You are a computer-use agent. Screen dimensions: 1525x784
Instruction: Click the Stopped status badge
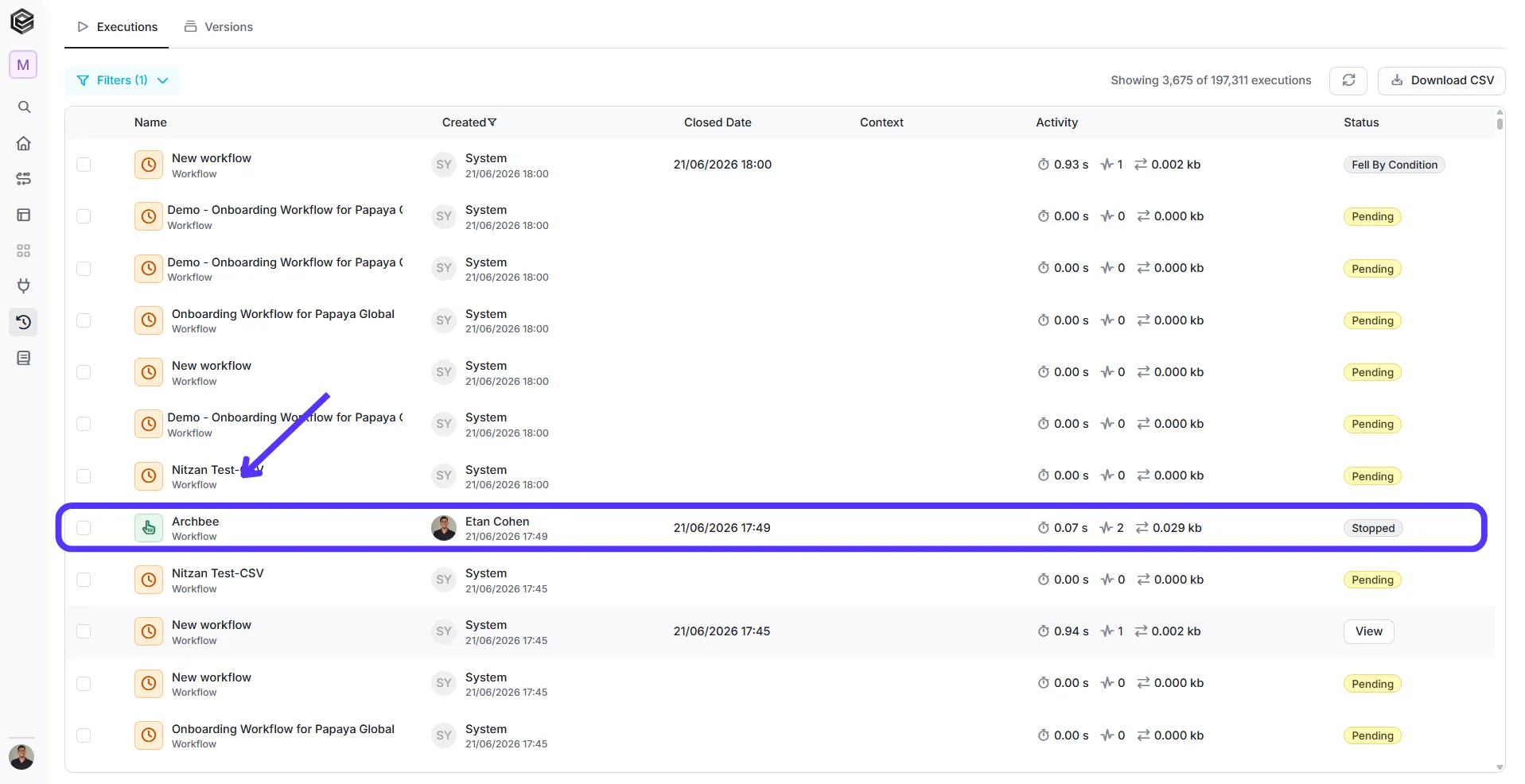tap(1373, 528)
